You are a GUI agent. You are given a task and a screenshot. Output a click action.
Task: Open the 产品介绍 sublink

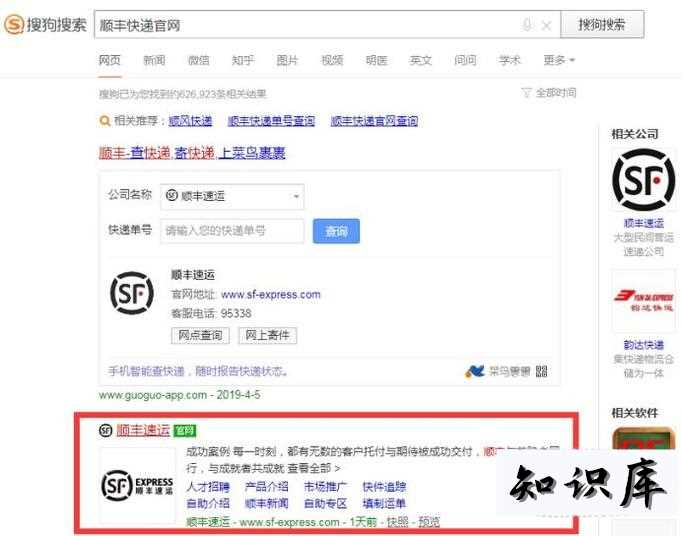(x=267, y=486)
